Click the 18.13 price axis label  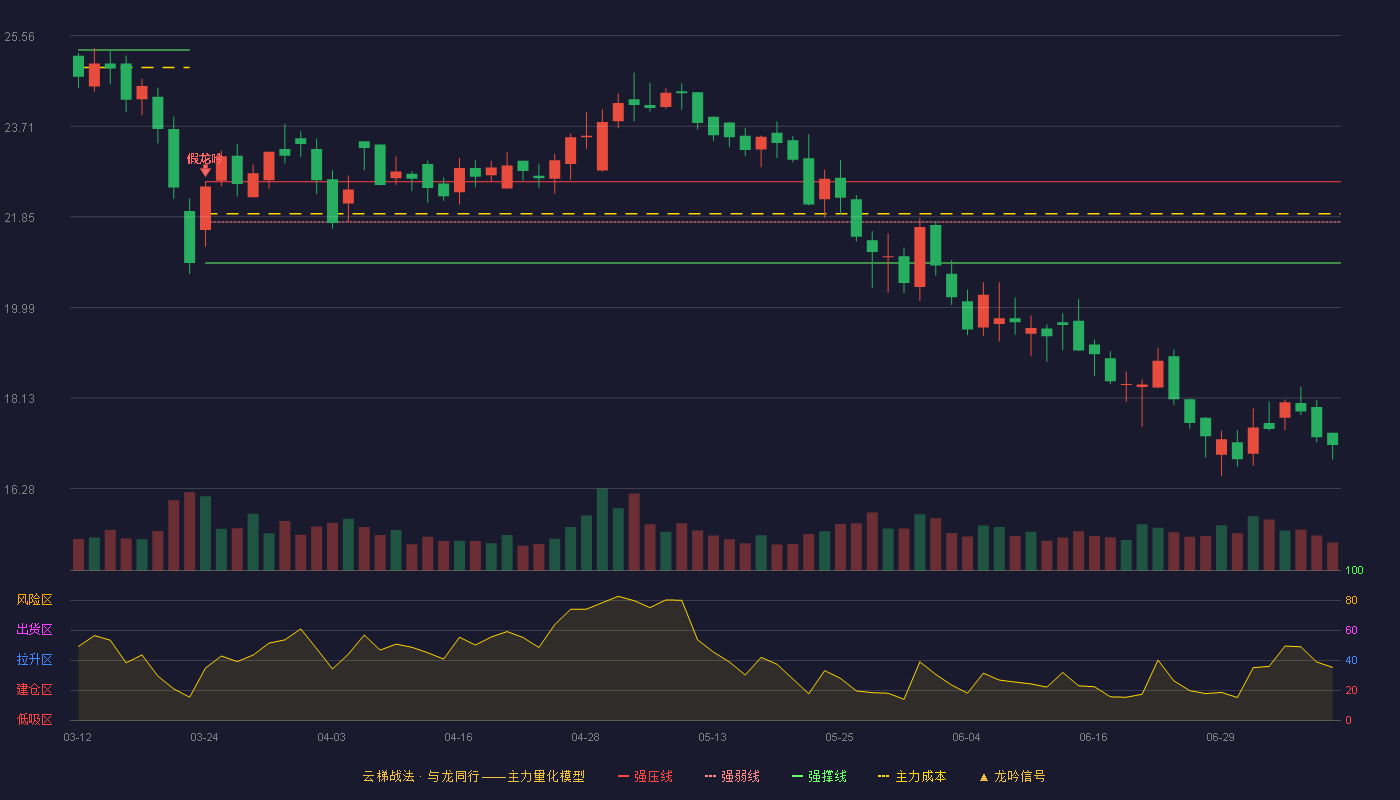pyautogui.click(x=19, y=398)
